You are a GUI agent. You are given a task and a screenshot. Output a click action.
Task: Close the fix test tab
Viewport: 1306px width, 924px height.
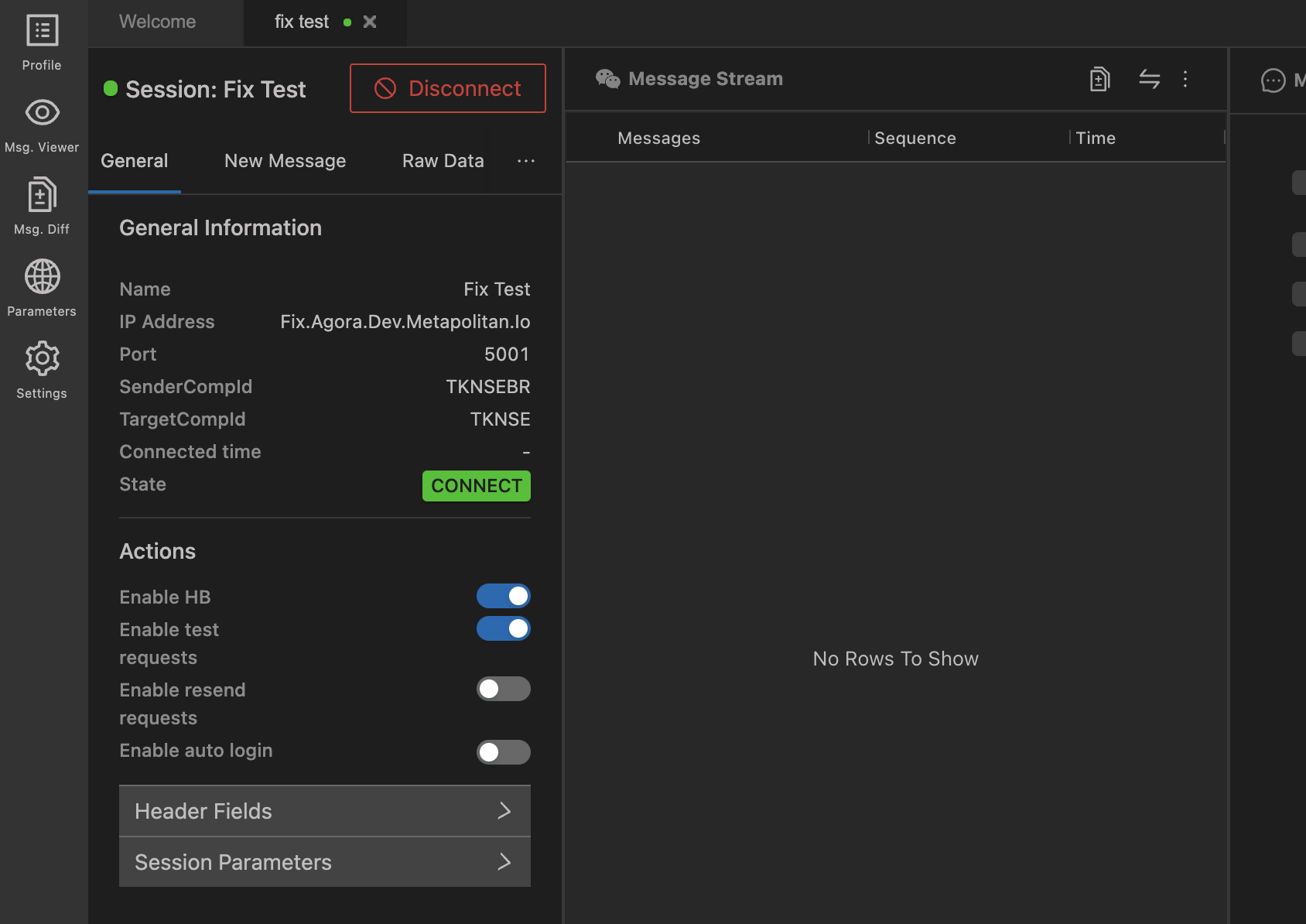click(x=370, y=22)
